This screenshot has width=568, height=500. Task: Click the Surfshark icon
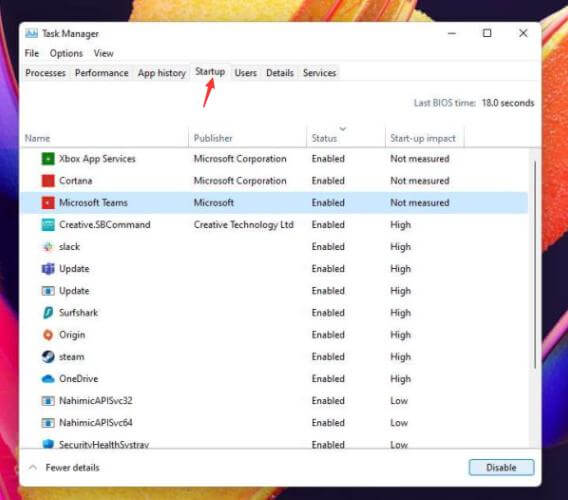pos(48,313)
